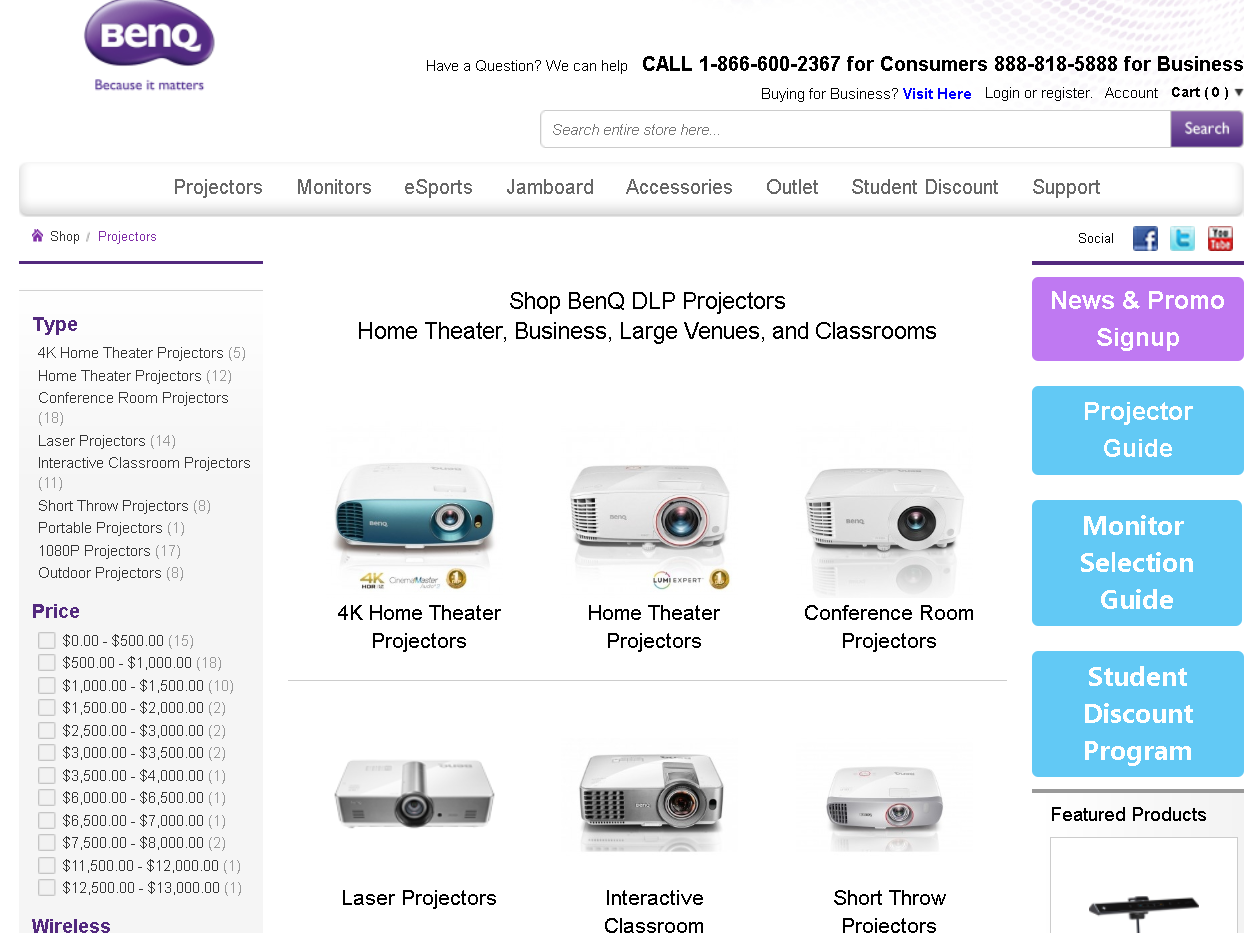Open the BenQ YouTube icon
This screenshot has height=933, width=1260.
[1220, 238]
